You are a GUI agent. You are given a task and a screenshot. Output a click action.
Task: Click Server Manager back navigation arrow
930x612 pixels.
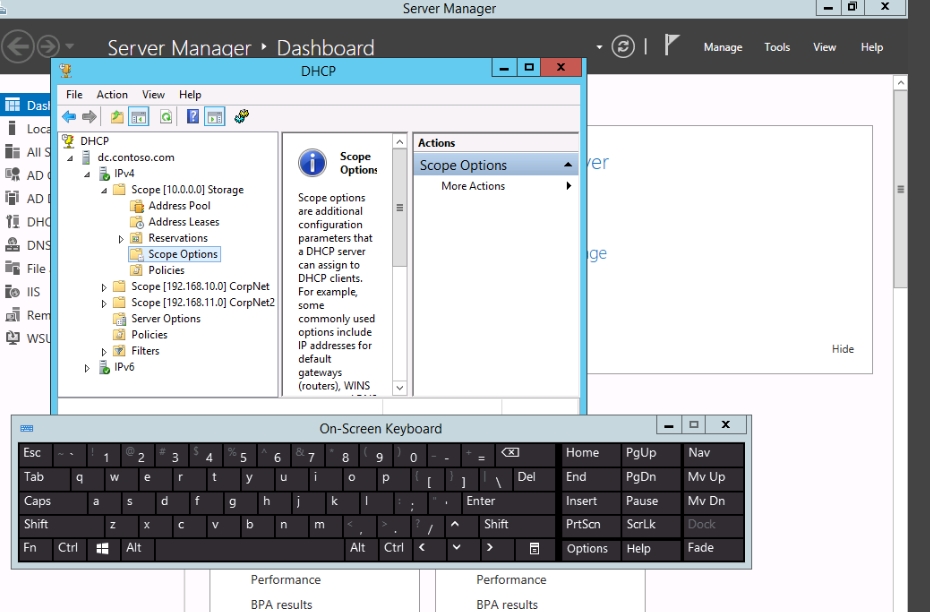pyautogui.click(x=17, y=46)
